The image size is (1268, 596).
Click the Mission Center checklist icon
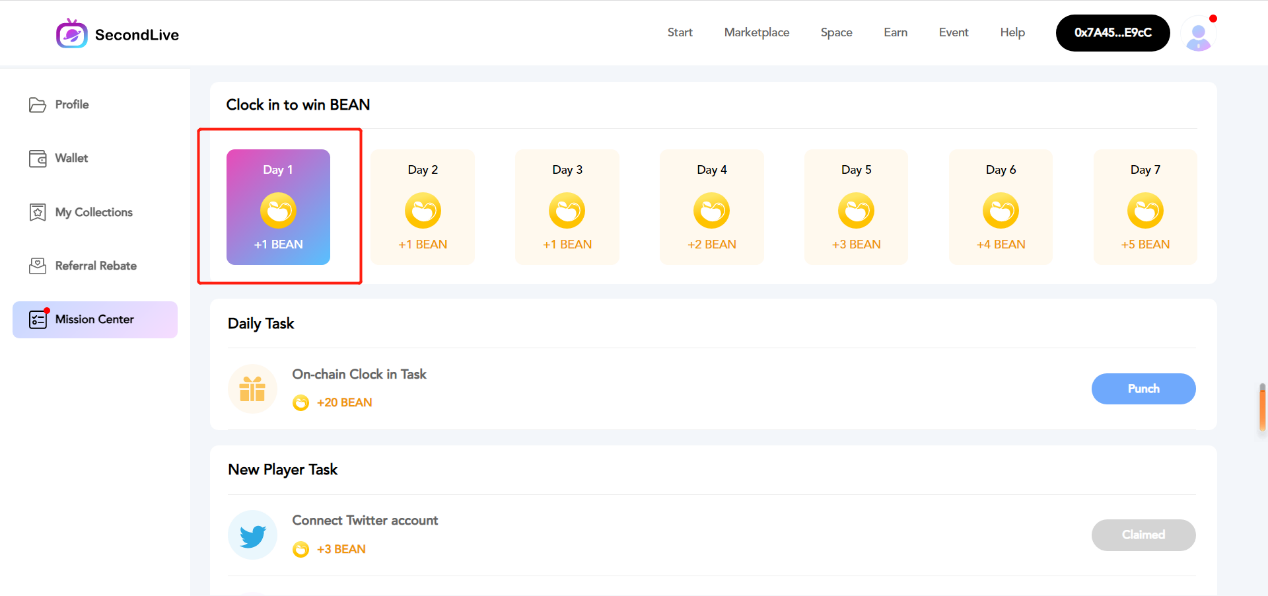tap(38, 320)
